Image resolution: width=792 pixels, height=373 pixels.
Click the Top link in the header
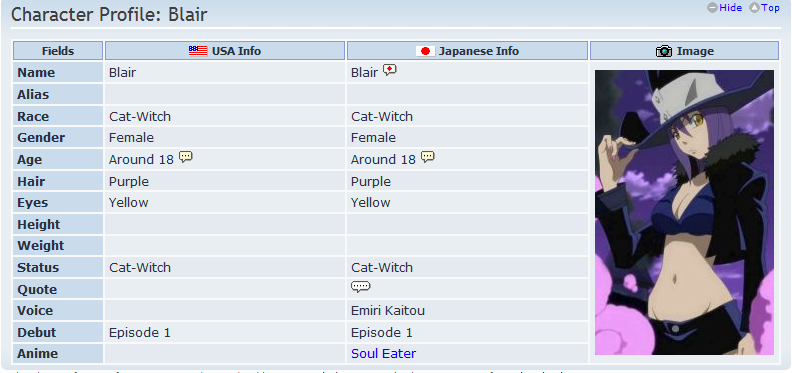770,8
